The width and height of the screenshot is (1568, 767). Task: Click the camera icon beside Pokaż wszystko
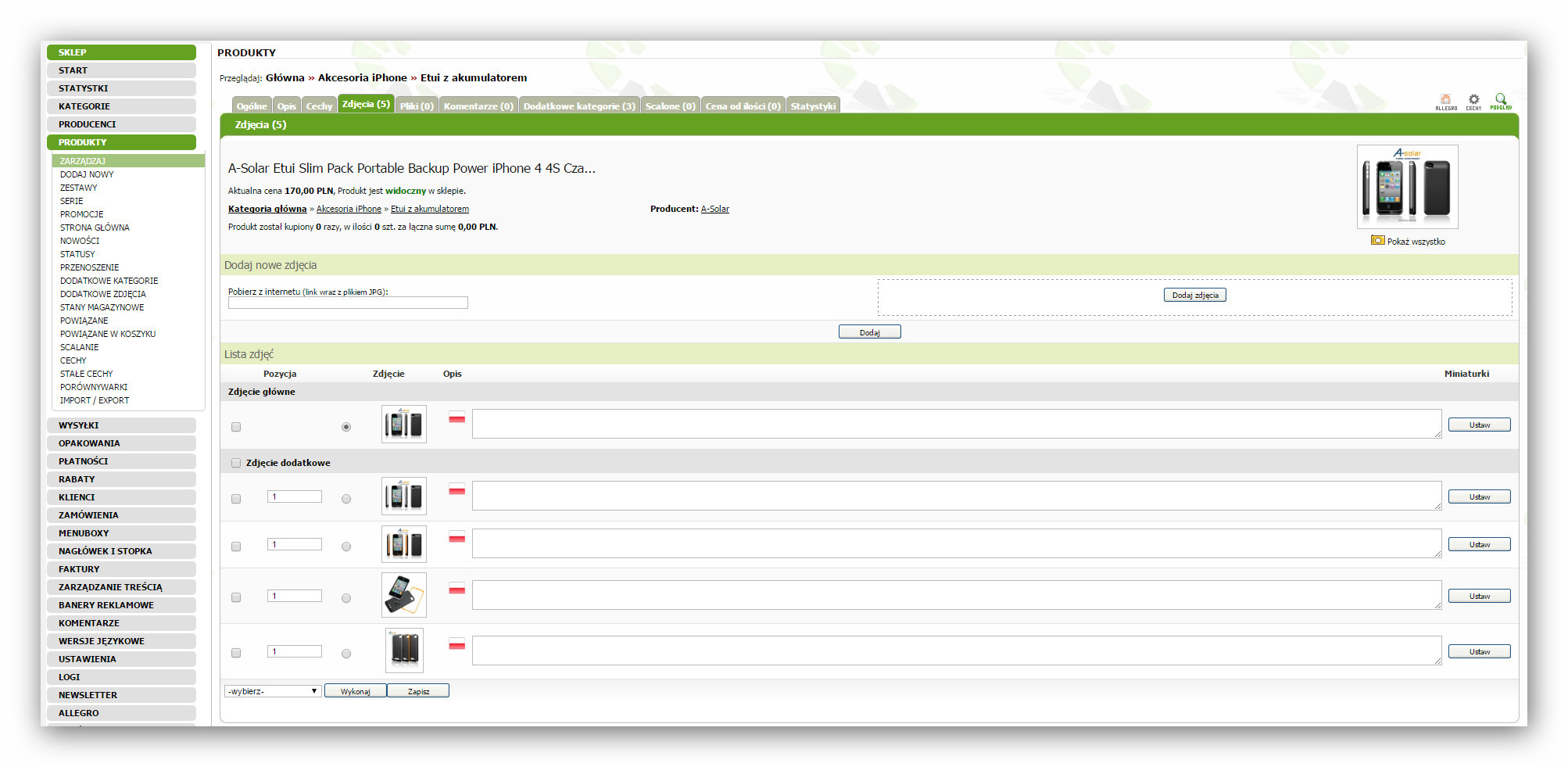coord(1377,240)
